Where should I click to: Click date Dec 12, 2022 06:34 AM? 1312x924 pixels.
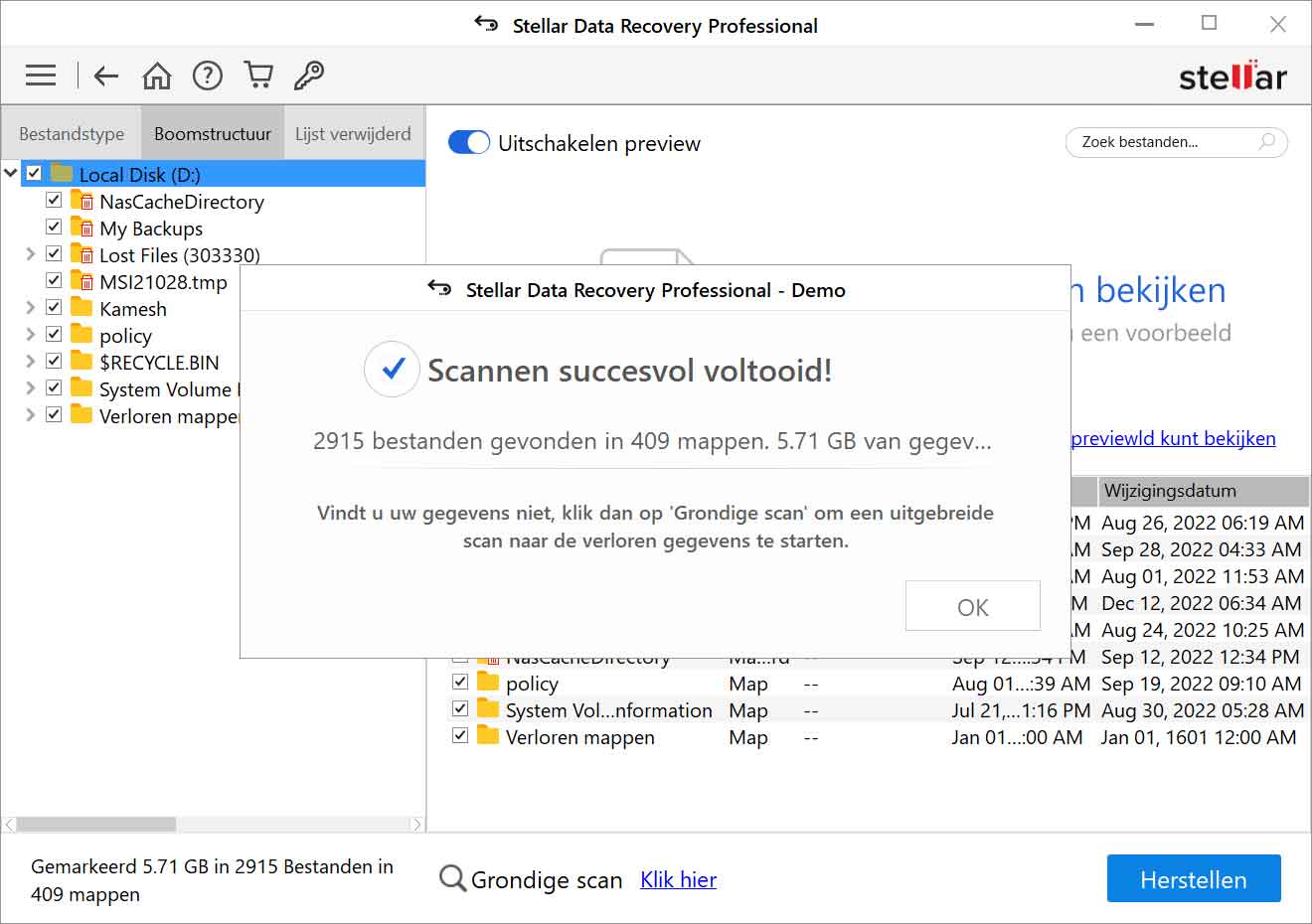coord(1202,603)
